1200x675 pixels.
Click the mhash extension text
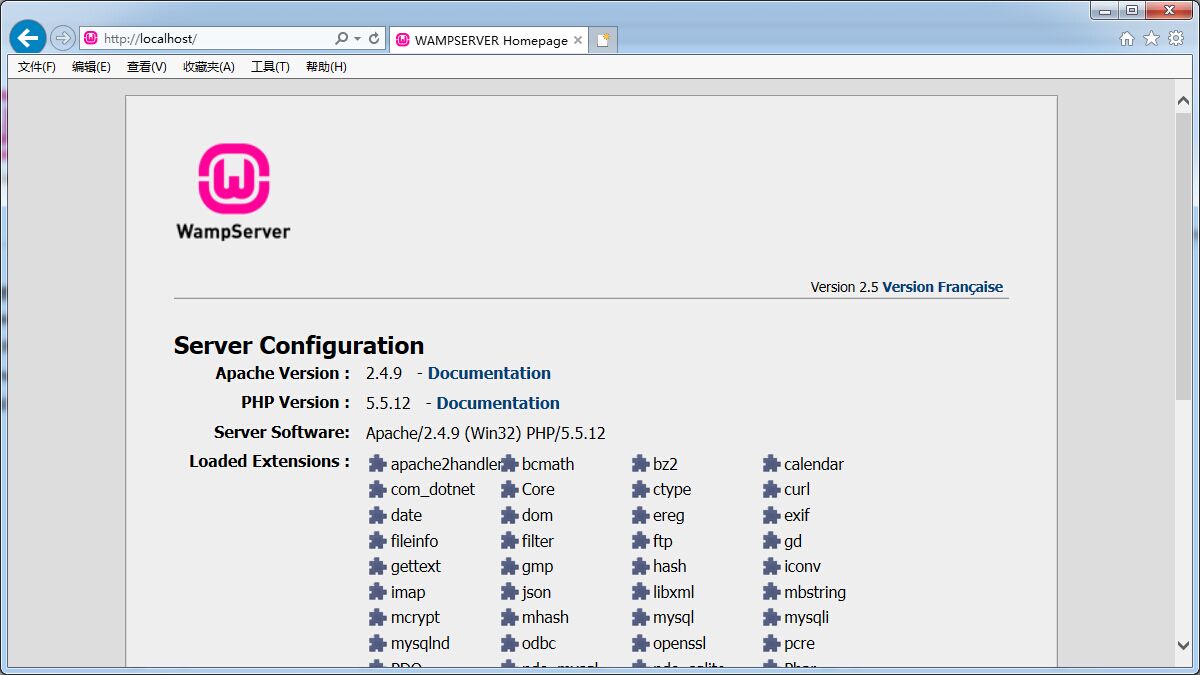tap(545, 618)
